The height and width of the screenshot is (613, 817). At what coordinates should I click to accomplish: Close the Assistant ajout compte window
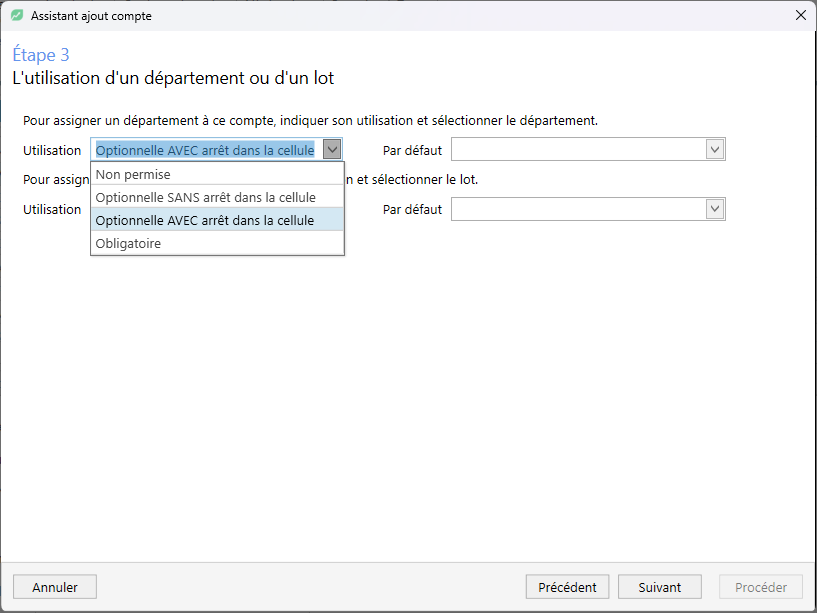801,16
